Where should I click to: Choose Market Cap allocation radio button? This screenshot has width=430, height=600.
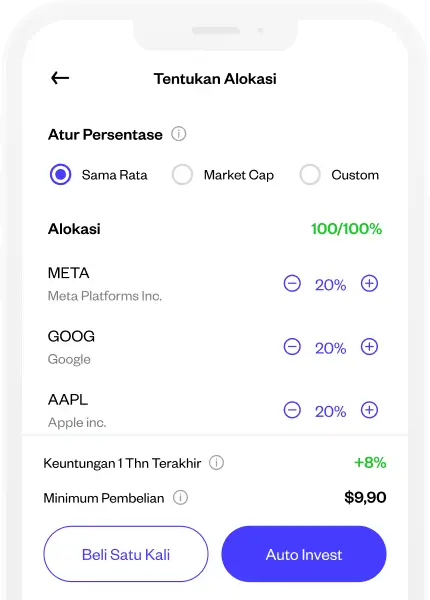click(182, 174)
